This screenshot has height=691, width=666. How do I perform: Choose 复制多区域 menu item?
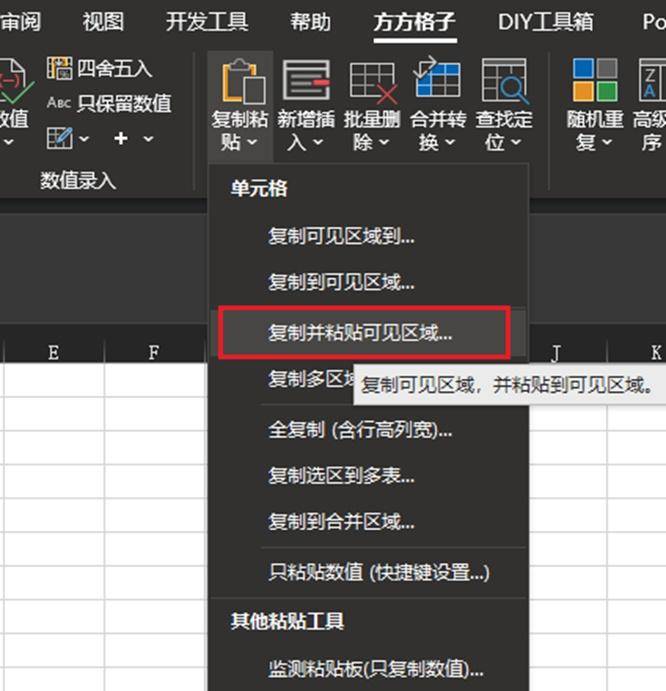(312, 378)
